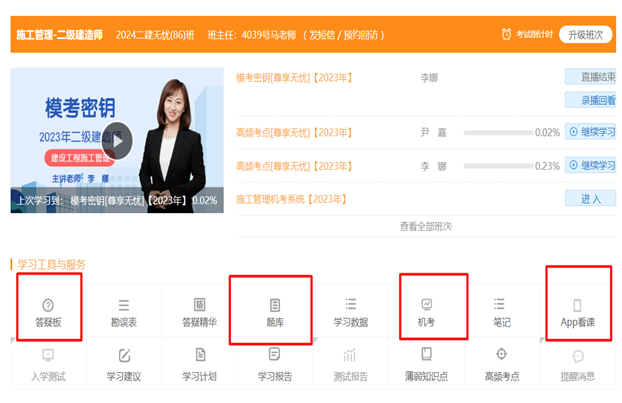Click the 模考密钥 video thumbnail image
The image size is (622, 403).
tap(117, 140)
